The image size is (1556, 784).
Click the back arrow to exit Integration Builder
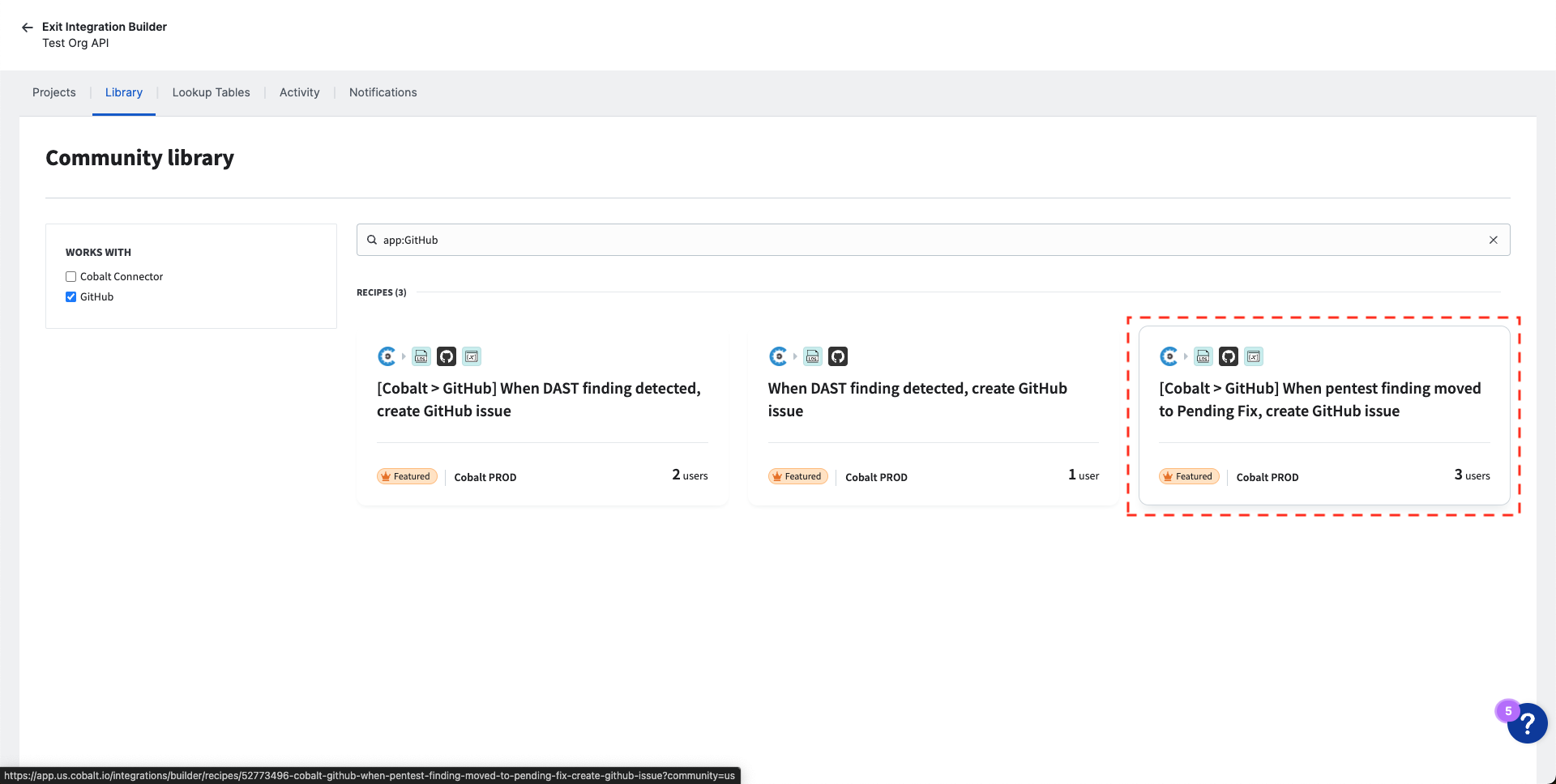tap(27, 28)
